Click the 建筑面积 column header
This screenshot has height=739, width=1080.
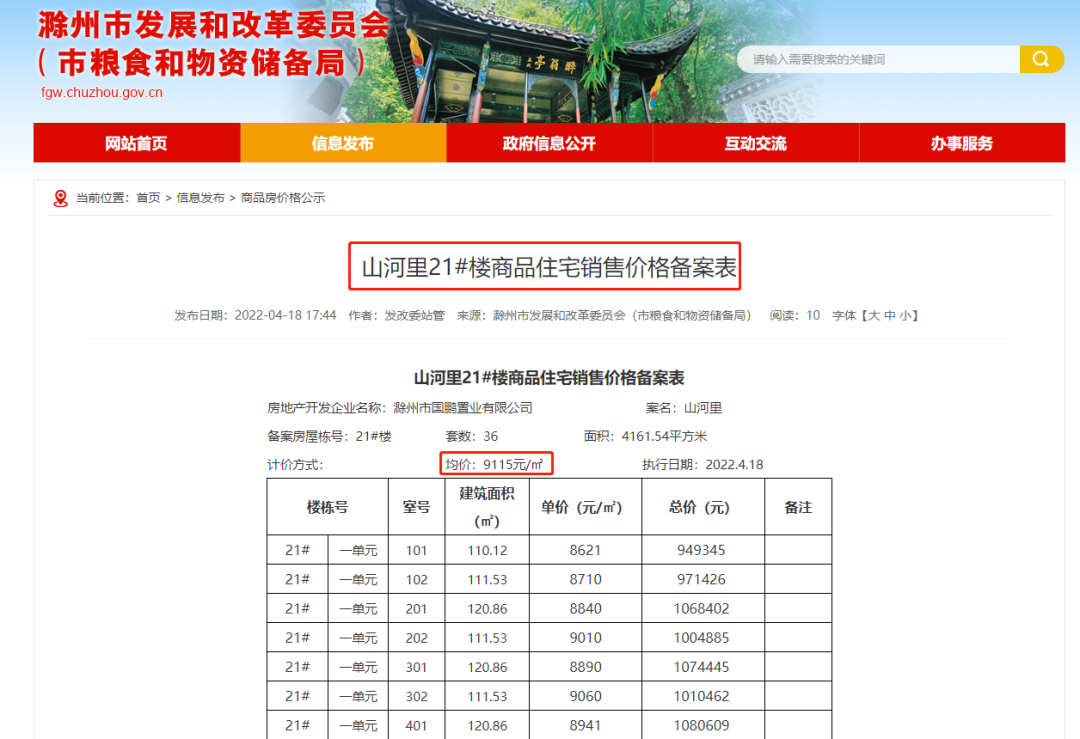point(487,508)
